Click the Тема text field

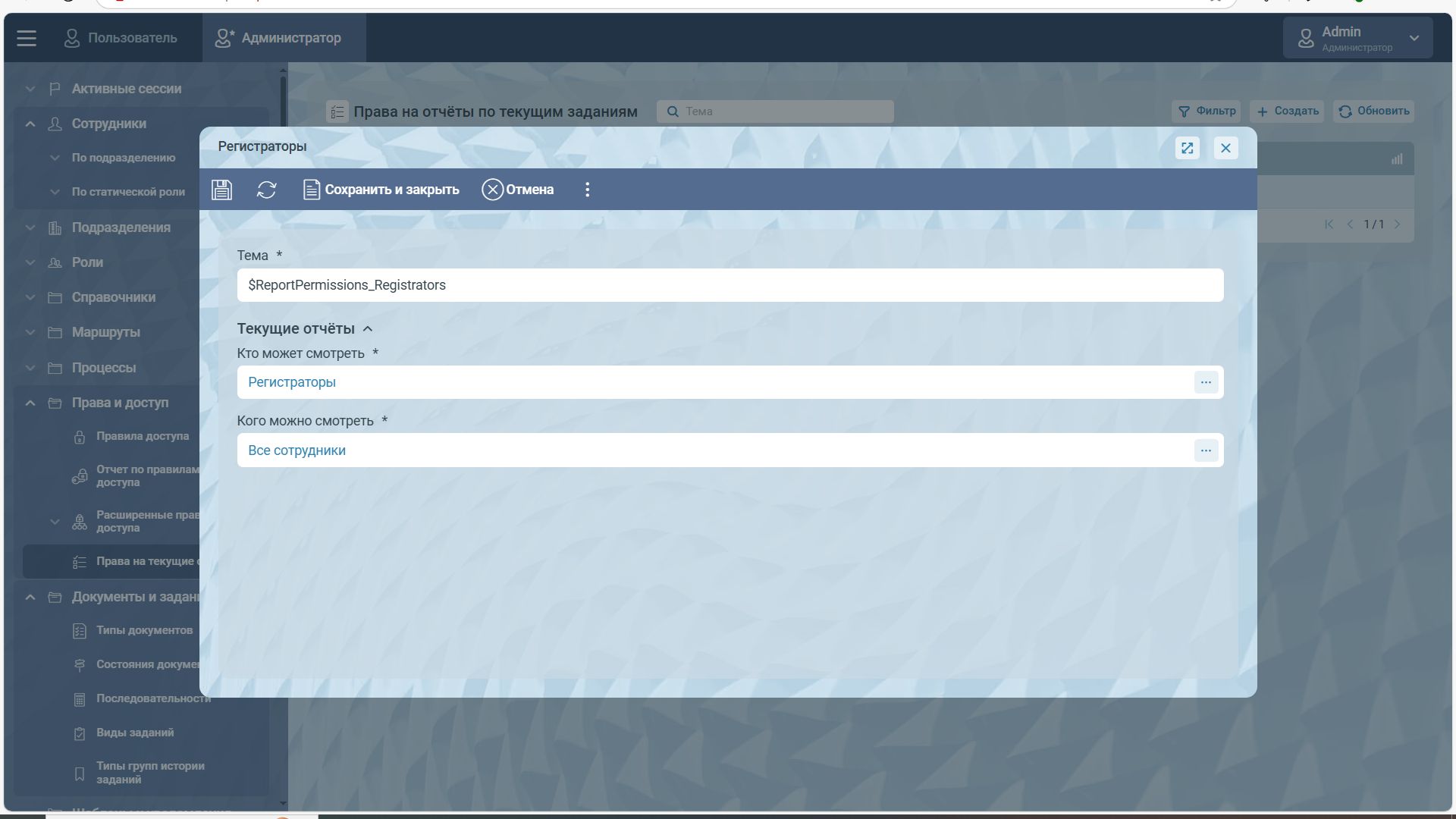730,285
